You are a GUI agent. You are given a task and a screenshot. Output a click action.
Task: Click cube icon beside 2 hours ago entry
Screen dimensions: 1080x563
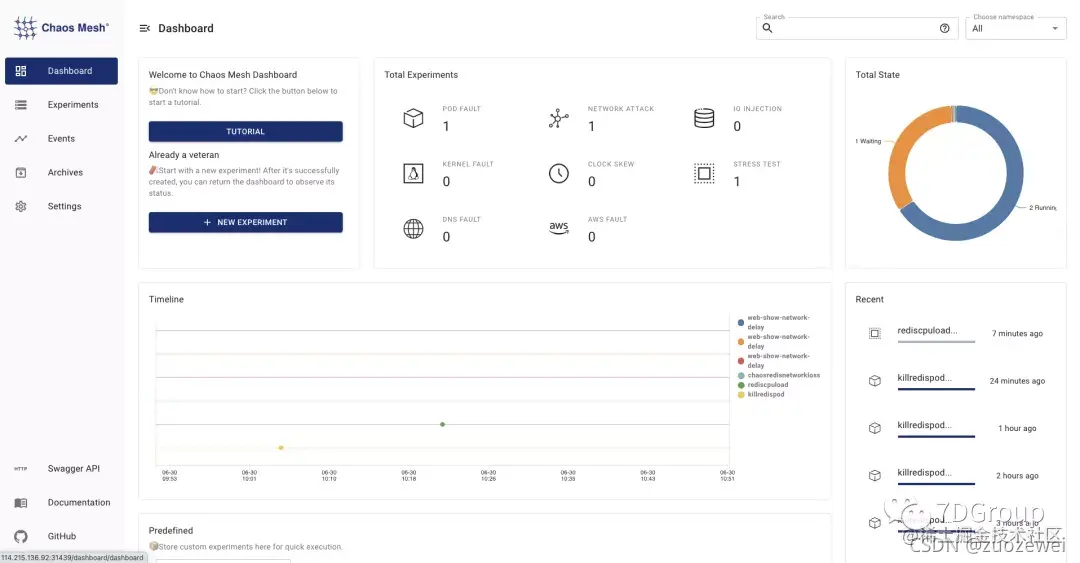click(875, 476)
